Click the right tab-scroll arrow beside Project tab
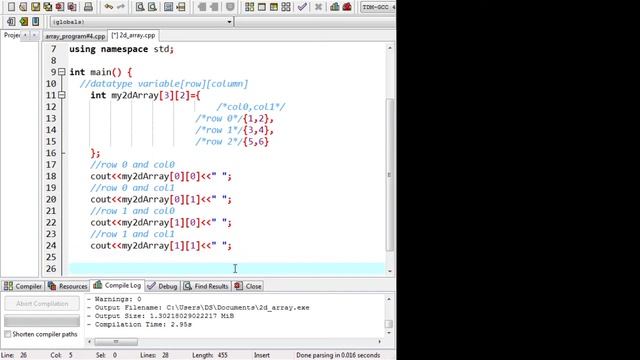The height and width of the screenshot is (360, 640). 34,36
